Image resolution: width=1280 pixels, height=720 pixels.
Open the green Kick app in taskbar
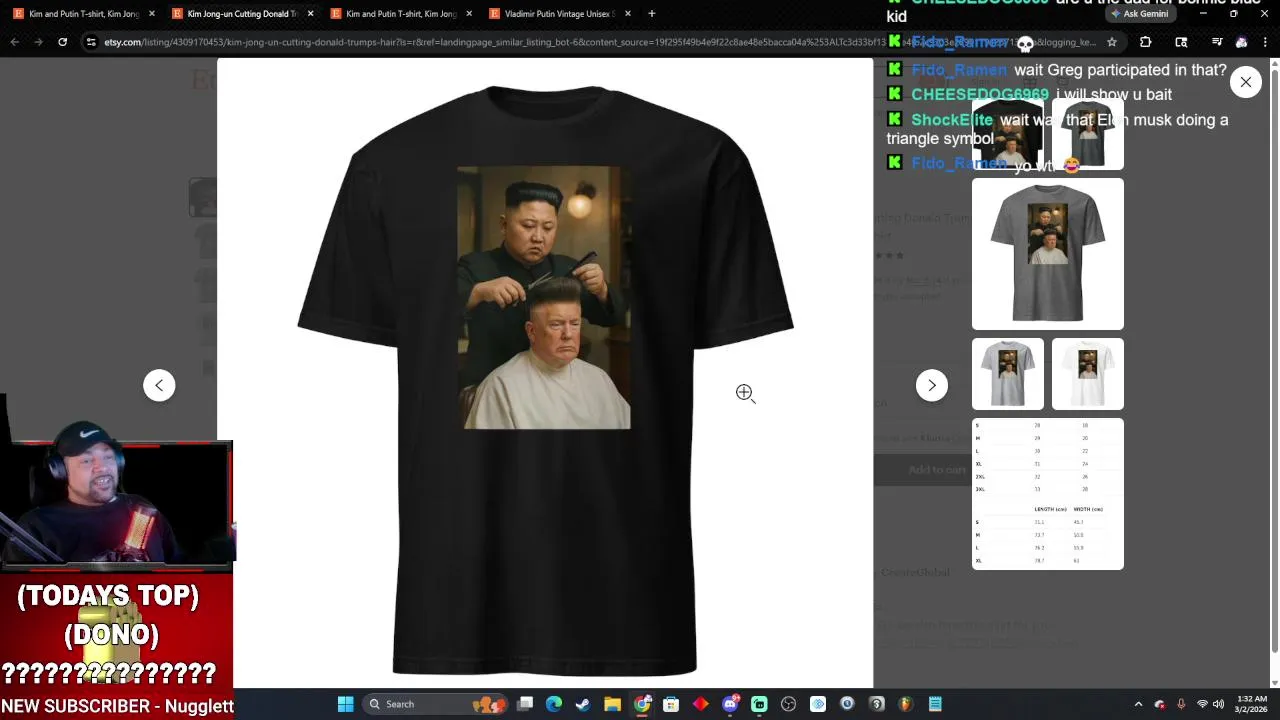tap(759, 704)
